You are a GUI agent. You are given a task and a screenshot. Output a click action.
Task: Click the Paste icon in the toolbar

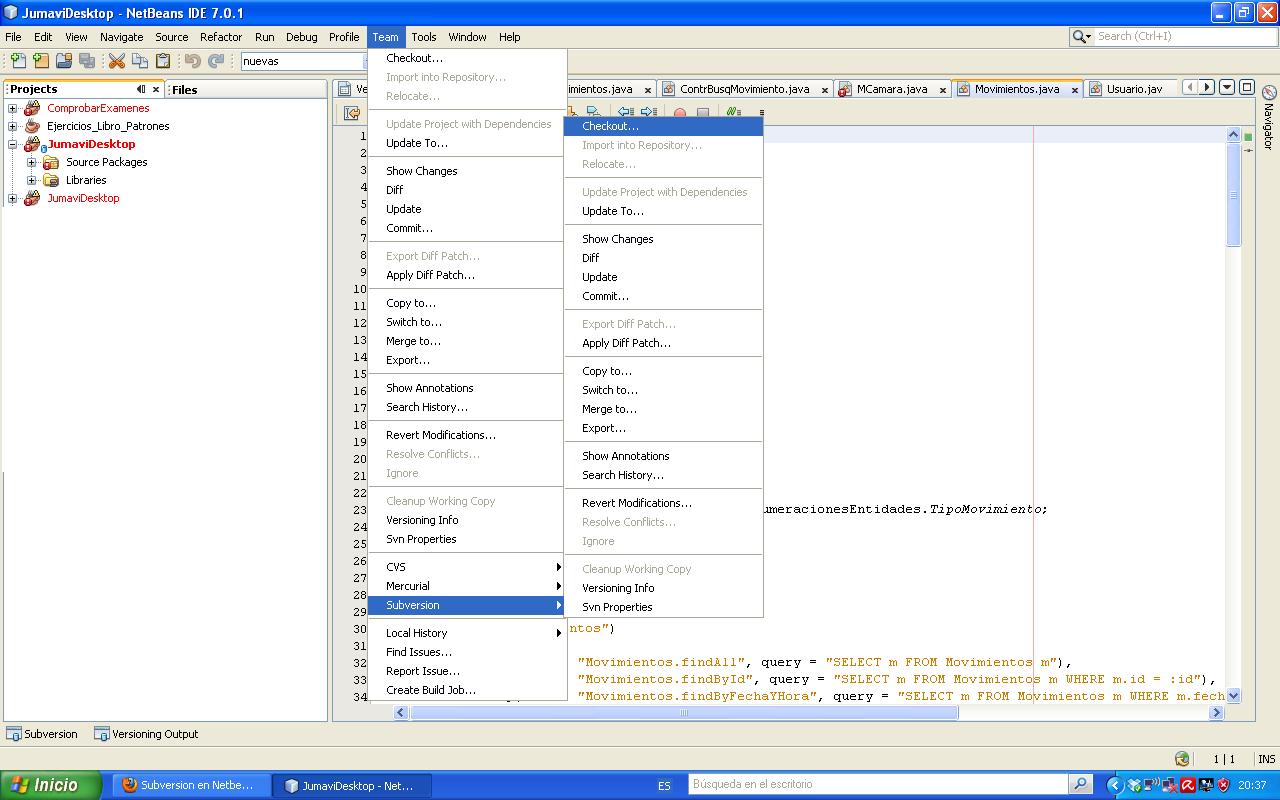pos(161,60)
